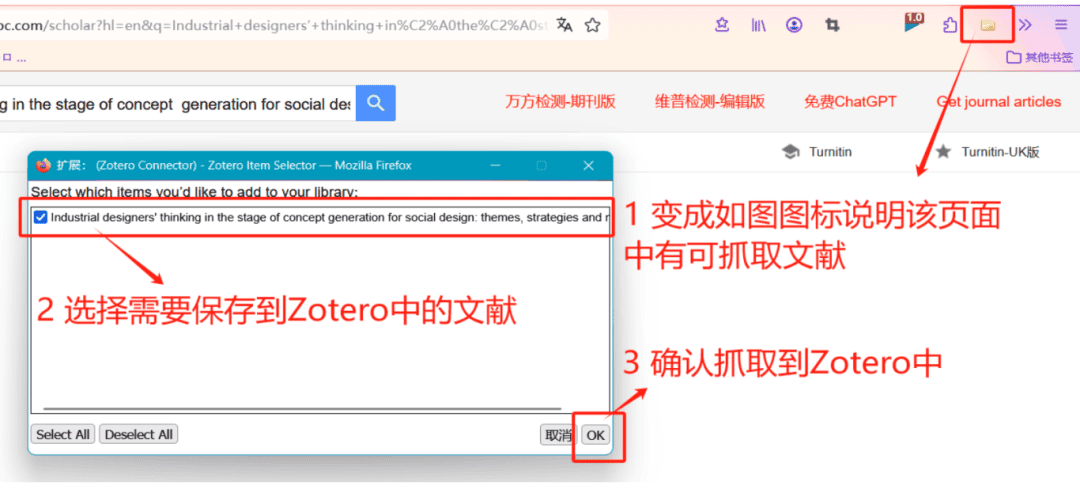Screen dimensions: 1080x497
Task: Open the 万方检测-期刊版 link
Action: (560, 102)
